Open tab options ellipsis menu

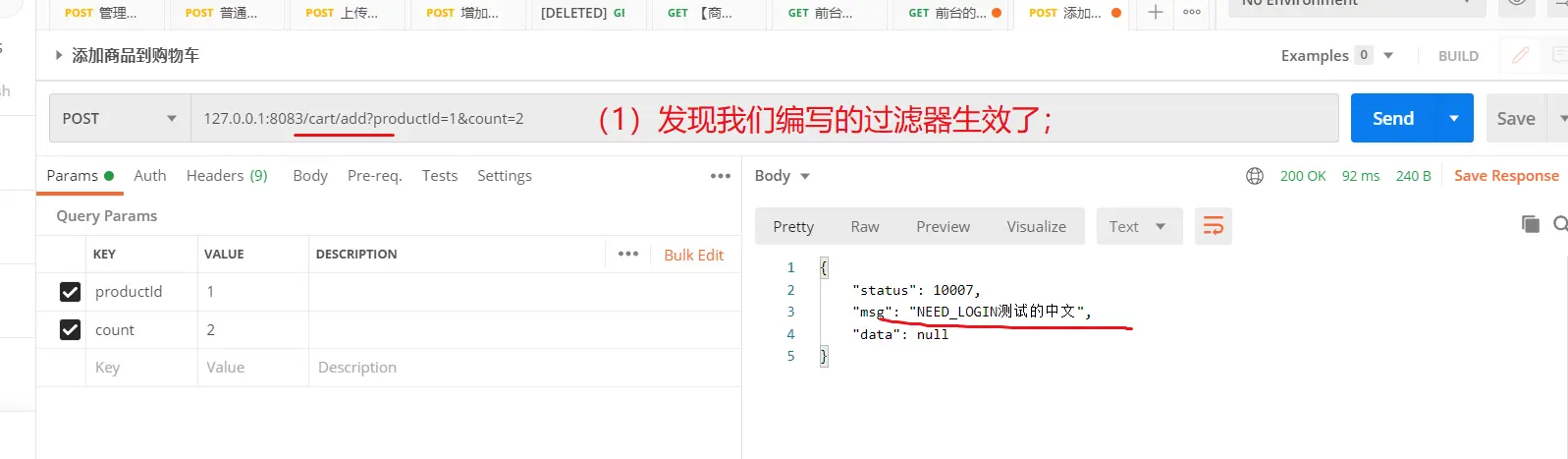coord(1191,12)
